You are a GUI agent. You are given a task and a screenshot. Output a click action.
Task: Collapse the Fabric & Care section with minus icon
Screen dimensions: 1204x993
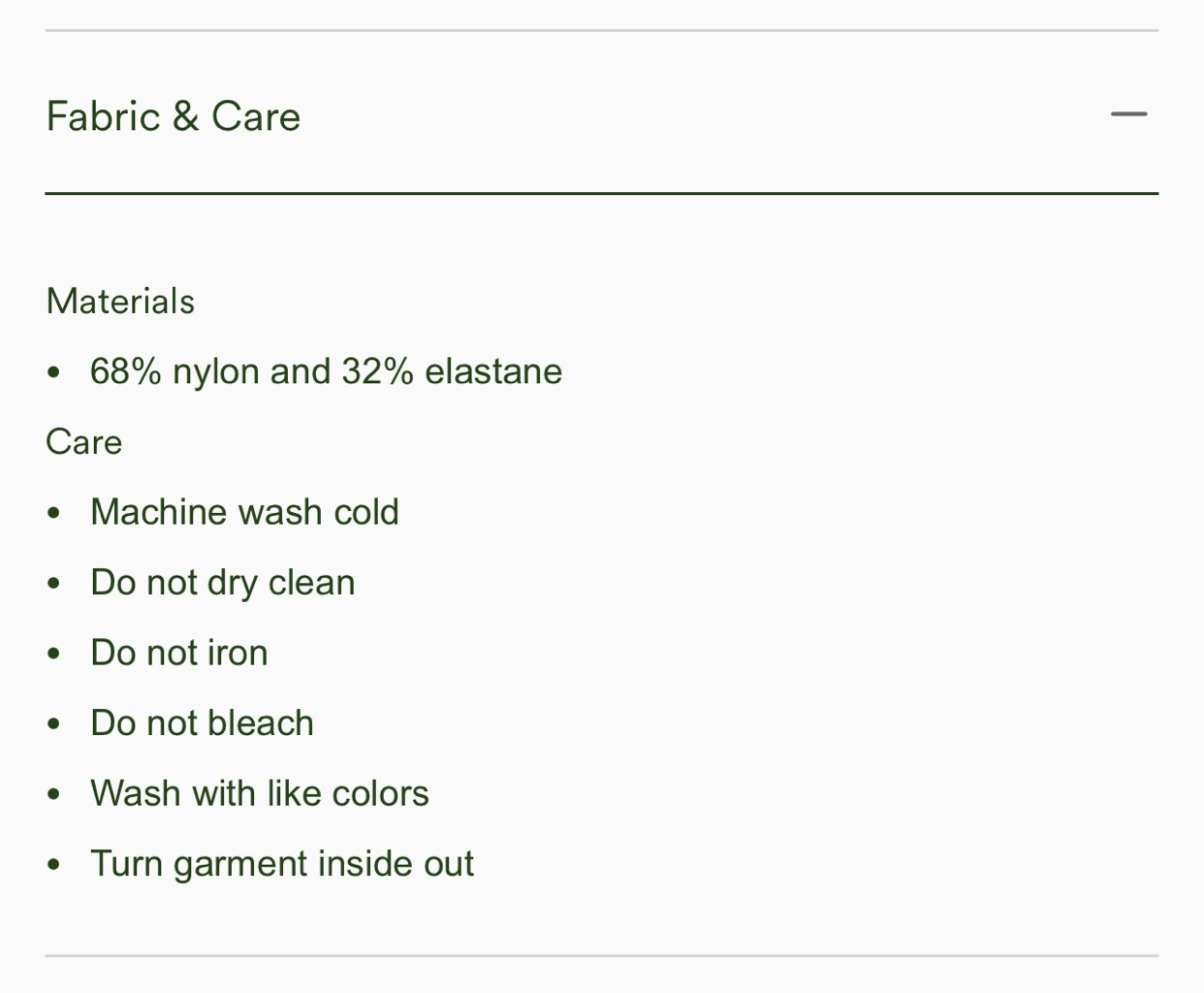(x=1128, y=114)
